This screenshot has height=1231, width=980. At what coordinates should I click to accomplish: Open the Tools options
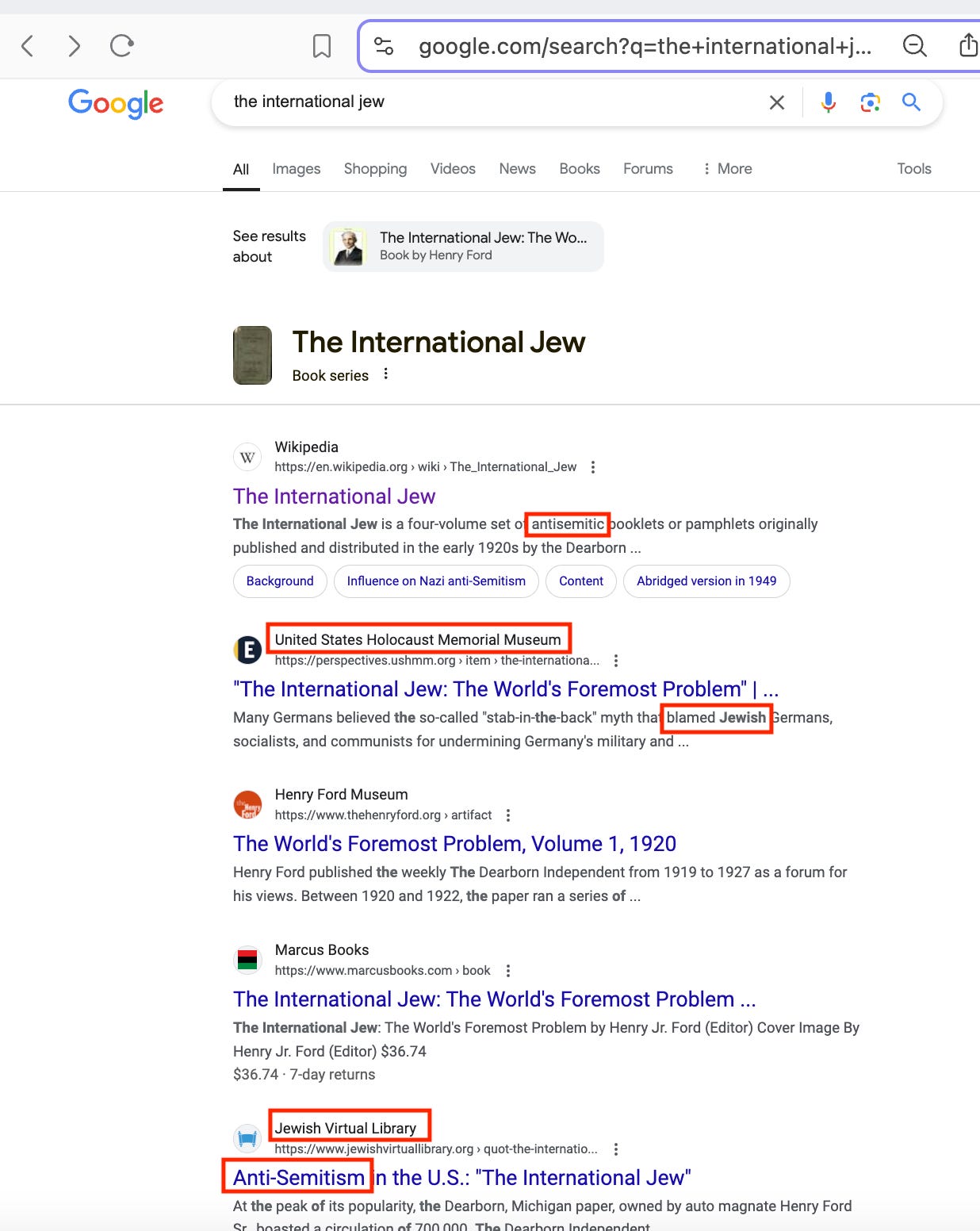coord(914,169)
